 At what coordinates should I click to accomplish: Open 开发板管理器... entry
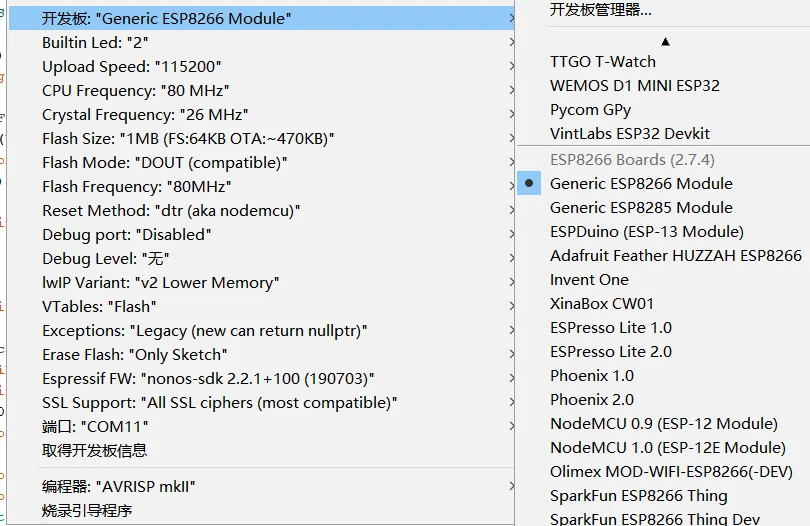click(x=601, y=9)
